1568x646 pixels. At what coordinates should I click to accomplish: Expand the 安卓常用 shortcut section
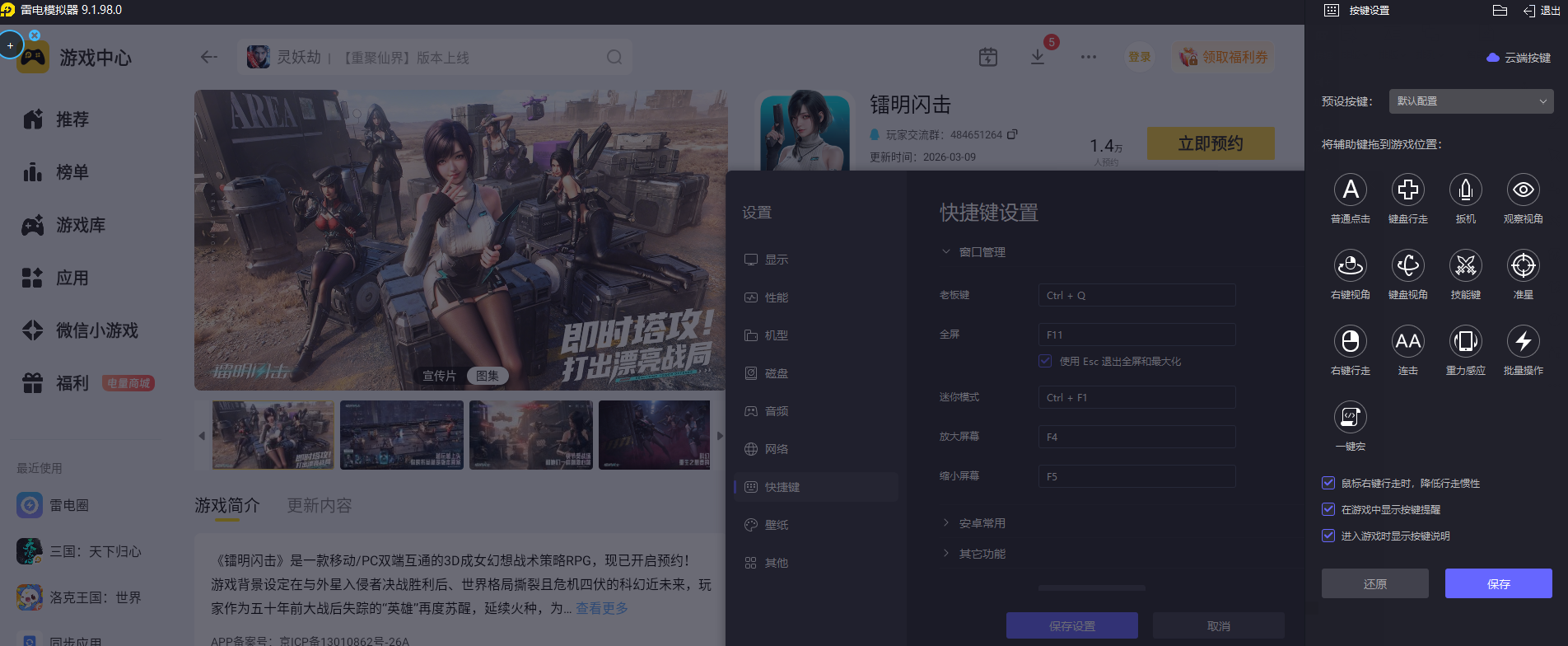pos(982,523)
